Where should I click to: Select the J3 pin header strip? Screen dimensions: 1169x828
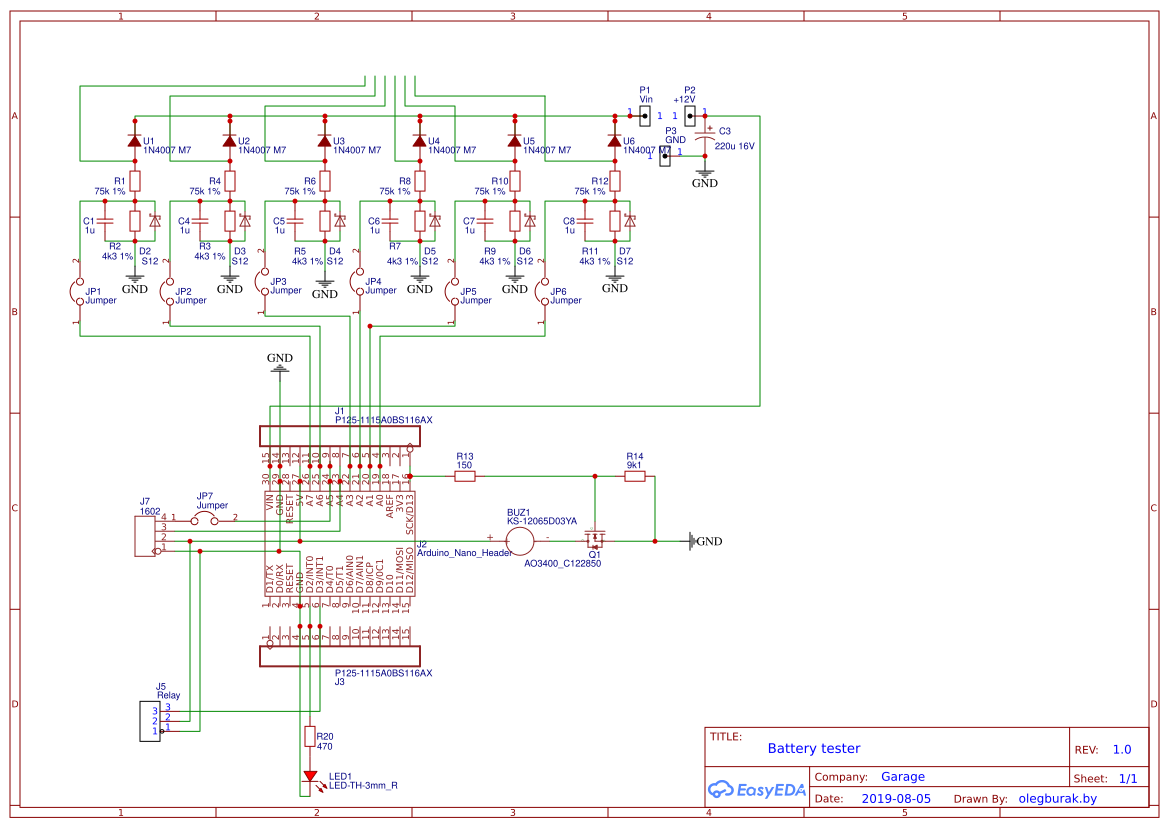[x=338, y=656]
